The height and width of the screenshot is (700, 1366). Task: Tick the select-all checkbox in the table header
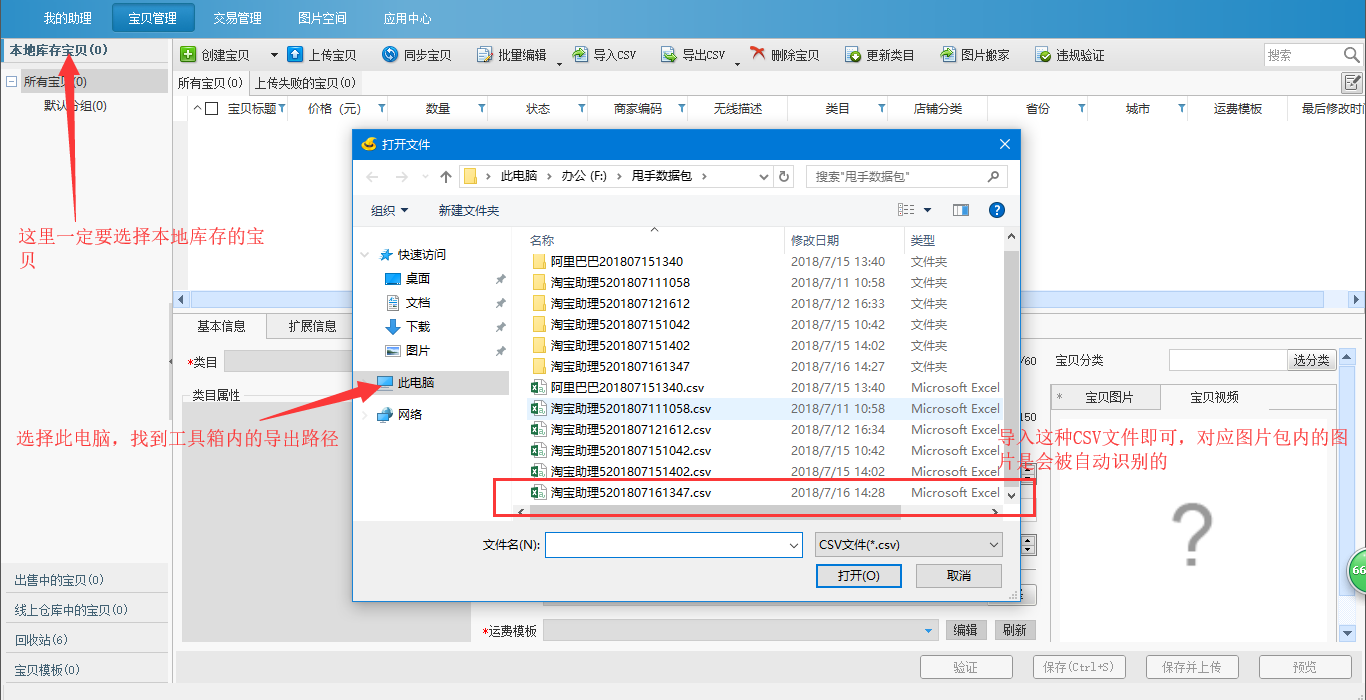[211, 109]
